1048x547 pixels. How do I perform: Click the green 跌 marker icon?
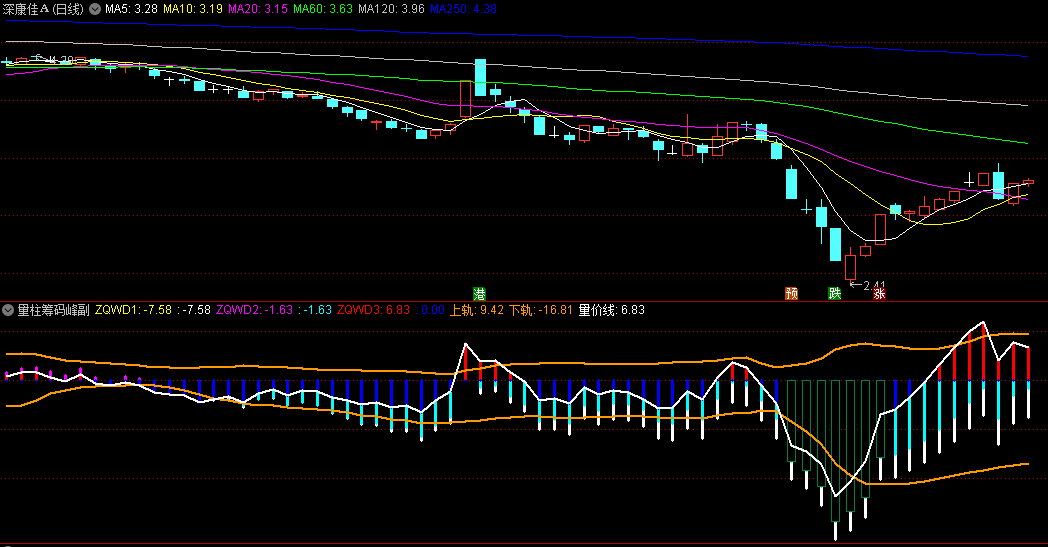[x=835, y=293]
